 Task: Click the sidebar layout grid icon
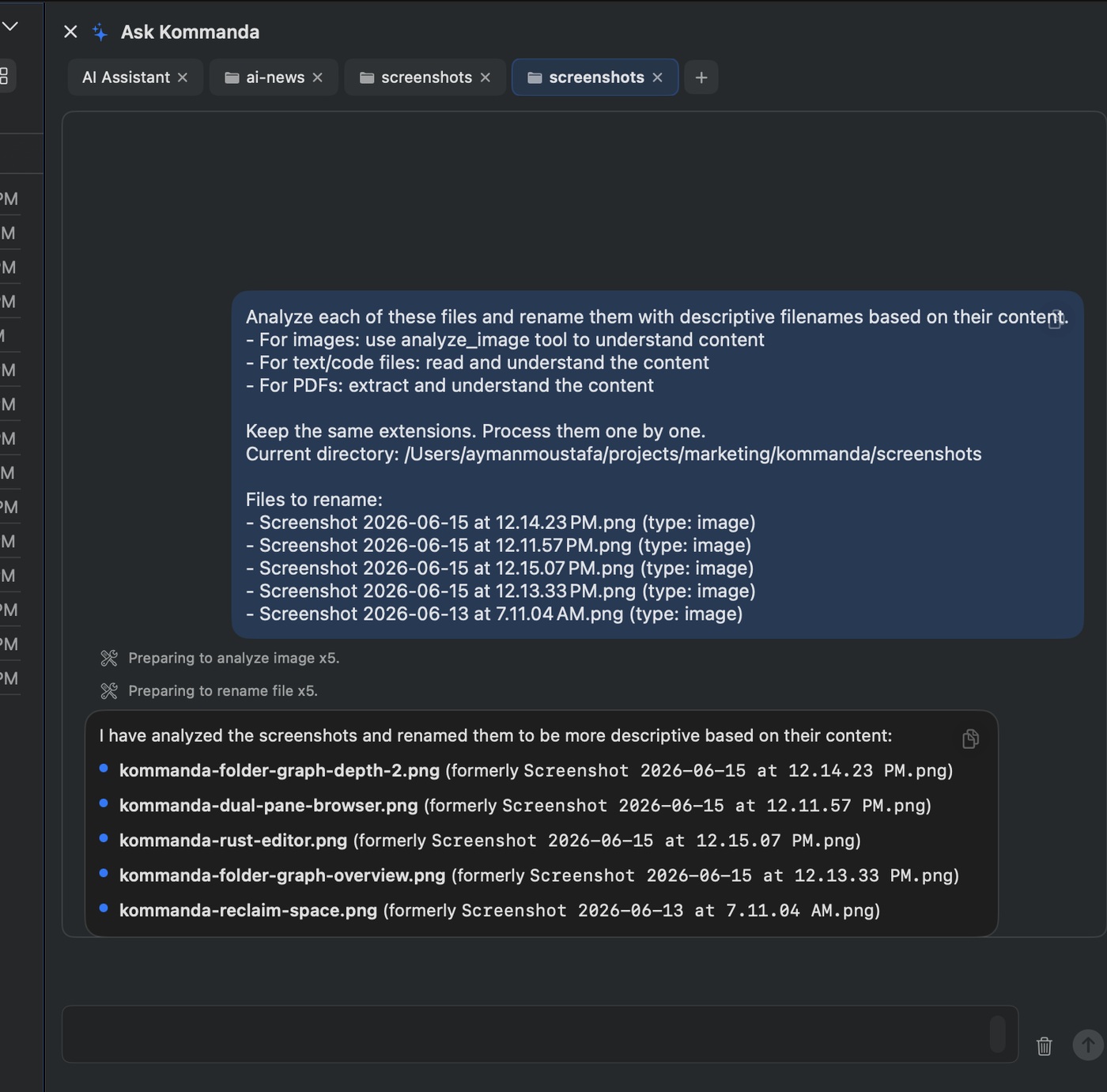(x=3, y=76)
